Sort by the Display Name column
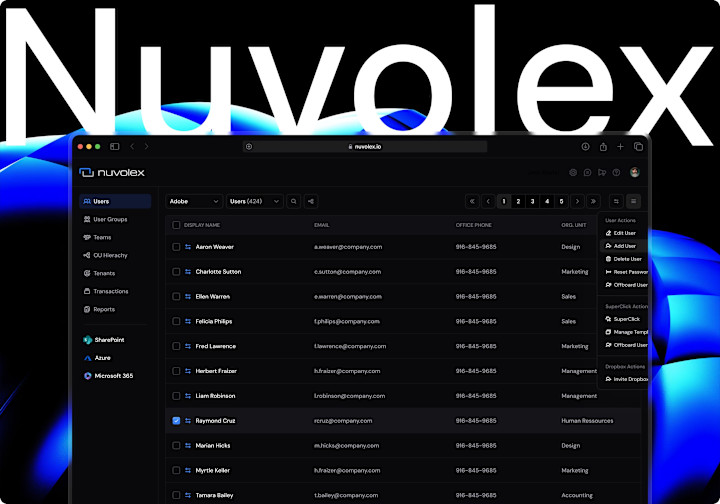This screenshot has height=504, width=720. tap(202, 225)
